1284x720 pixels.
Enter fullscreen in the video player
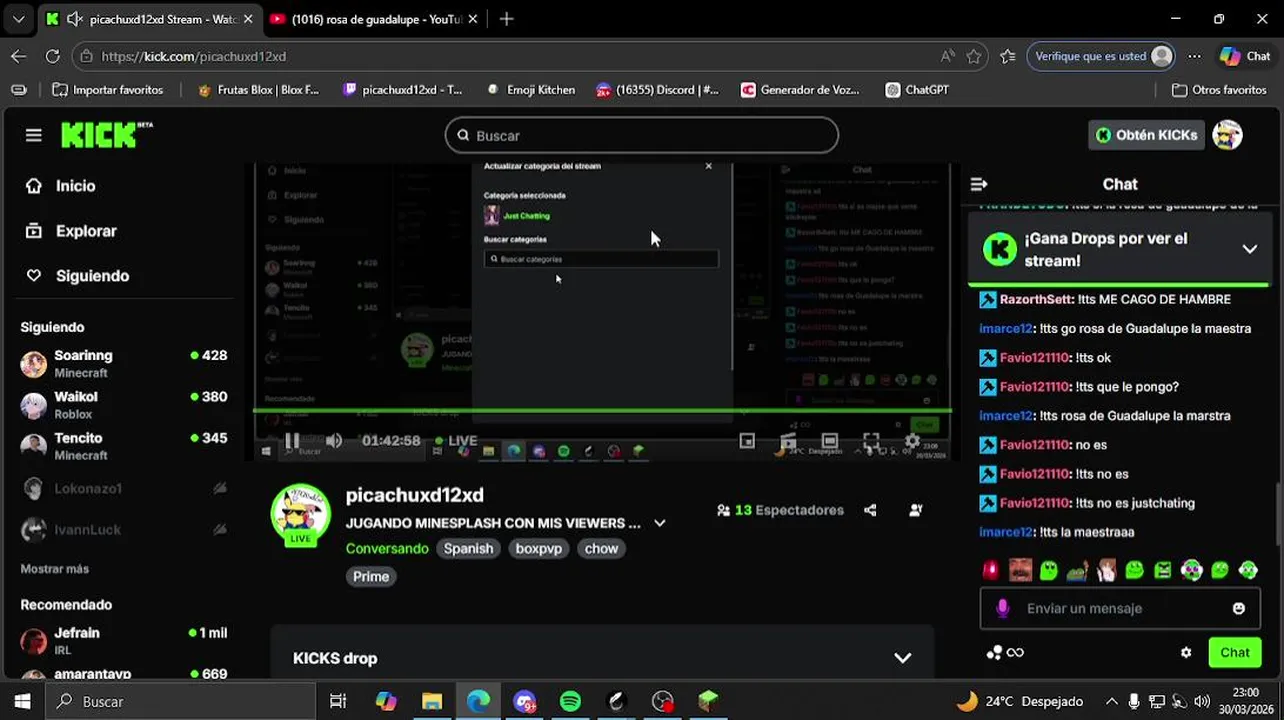pyautogui.click(x=871, y=440)
